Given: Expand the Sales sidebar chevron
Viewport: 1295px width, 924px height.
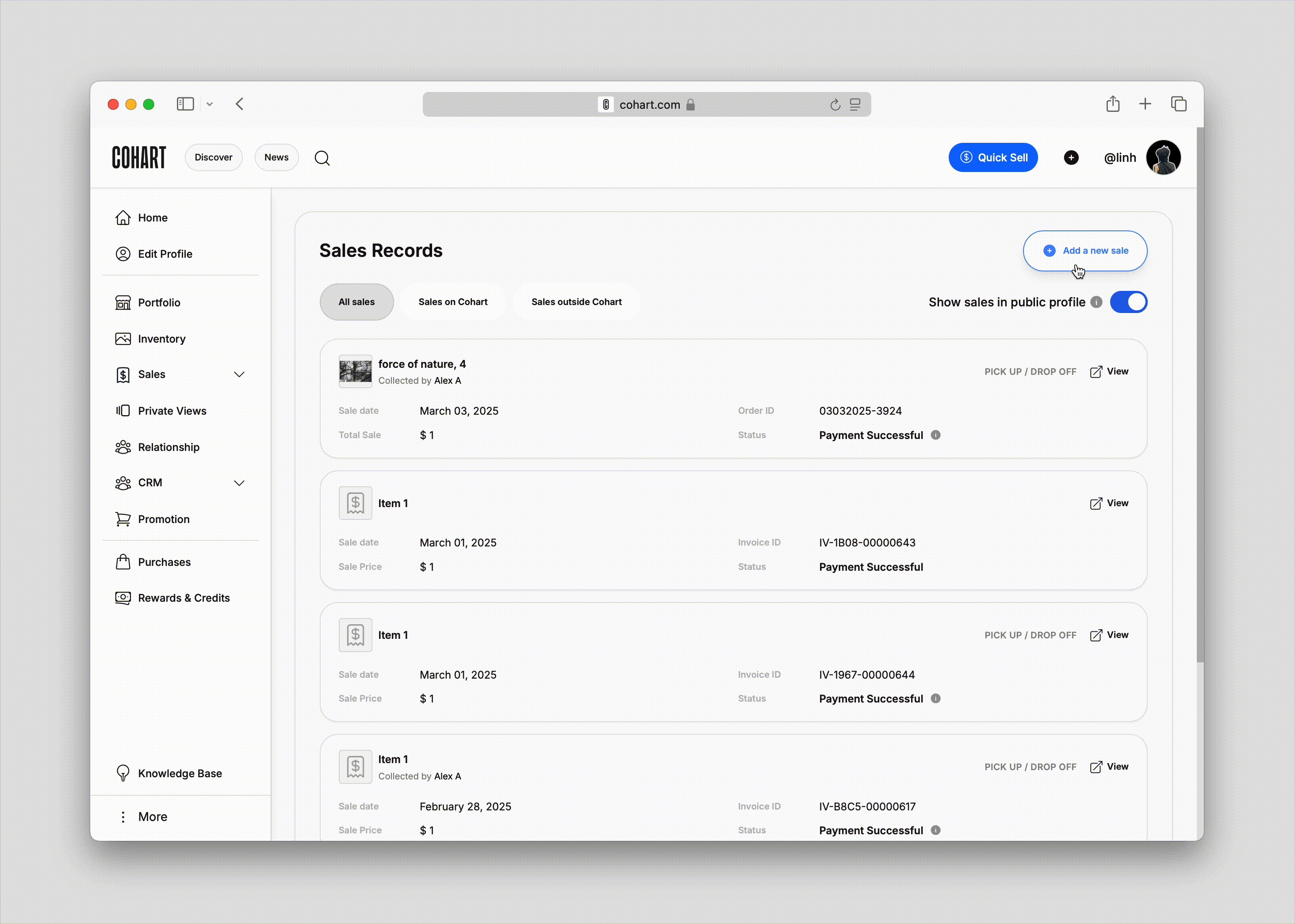Looking at the screenshot, I should click(x=239, y=374).
